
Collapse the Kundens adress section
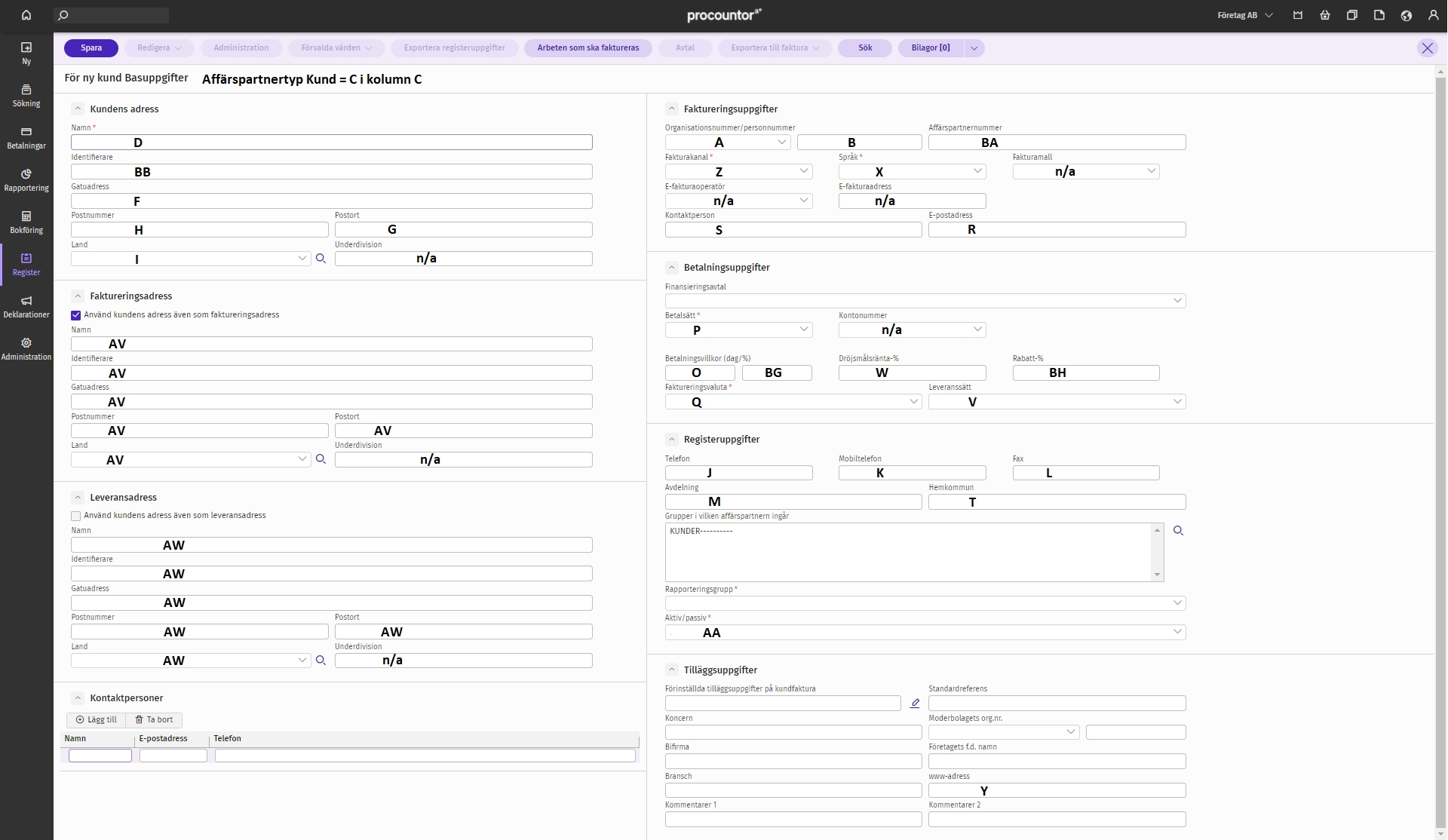pyautogui.click(x=78, y=109)
